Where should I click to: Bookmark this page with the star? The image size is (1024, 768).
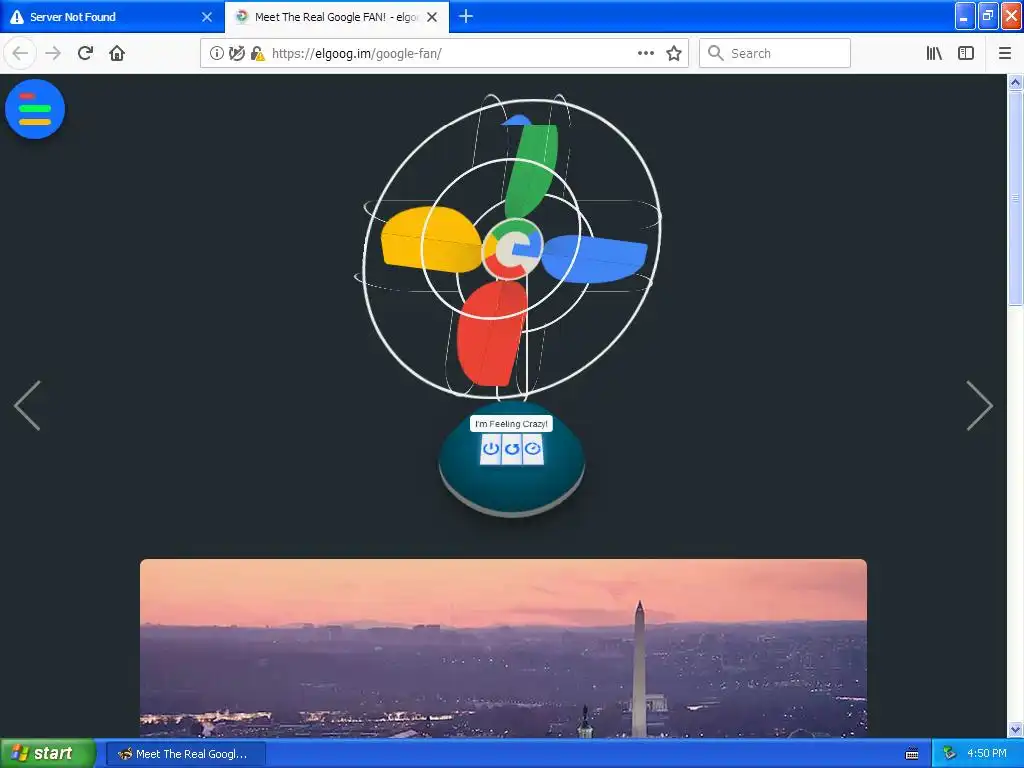[x=674, y=54]
